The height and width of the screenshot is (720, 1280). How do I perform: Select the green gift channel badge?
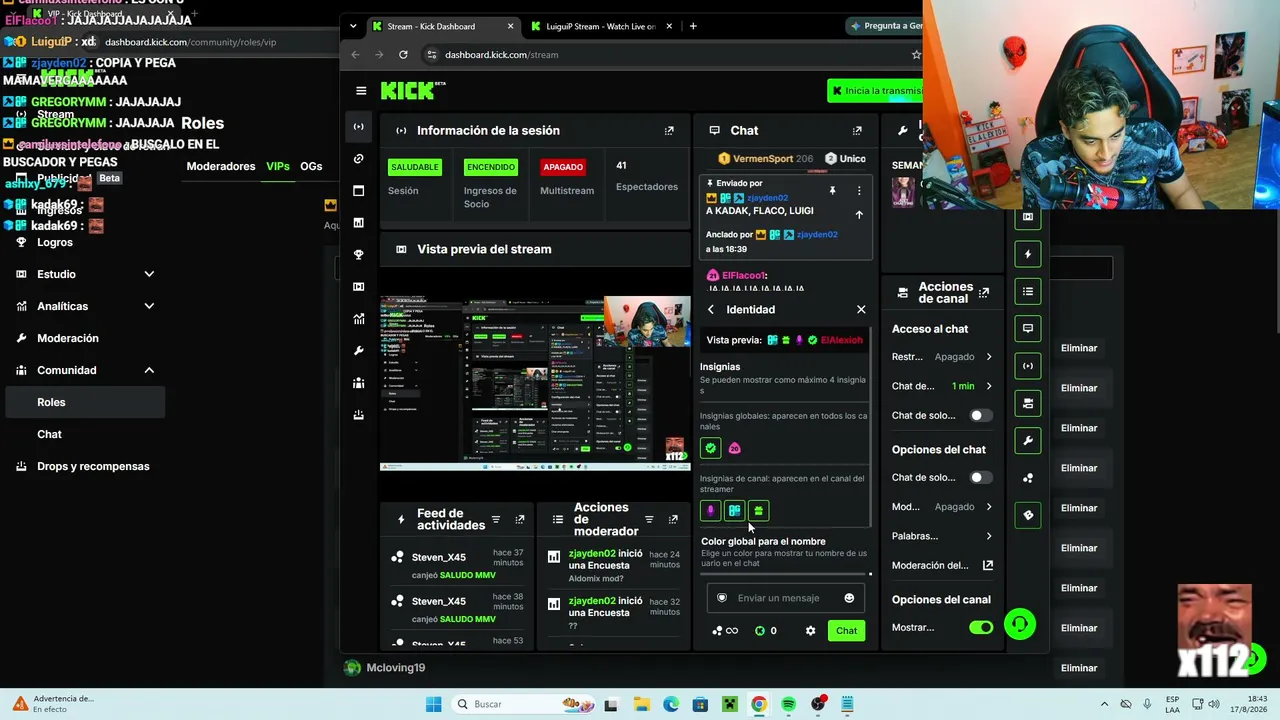coord(759,511)
